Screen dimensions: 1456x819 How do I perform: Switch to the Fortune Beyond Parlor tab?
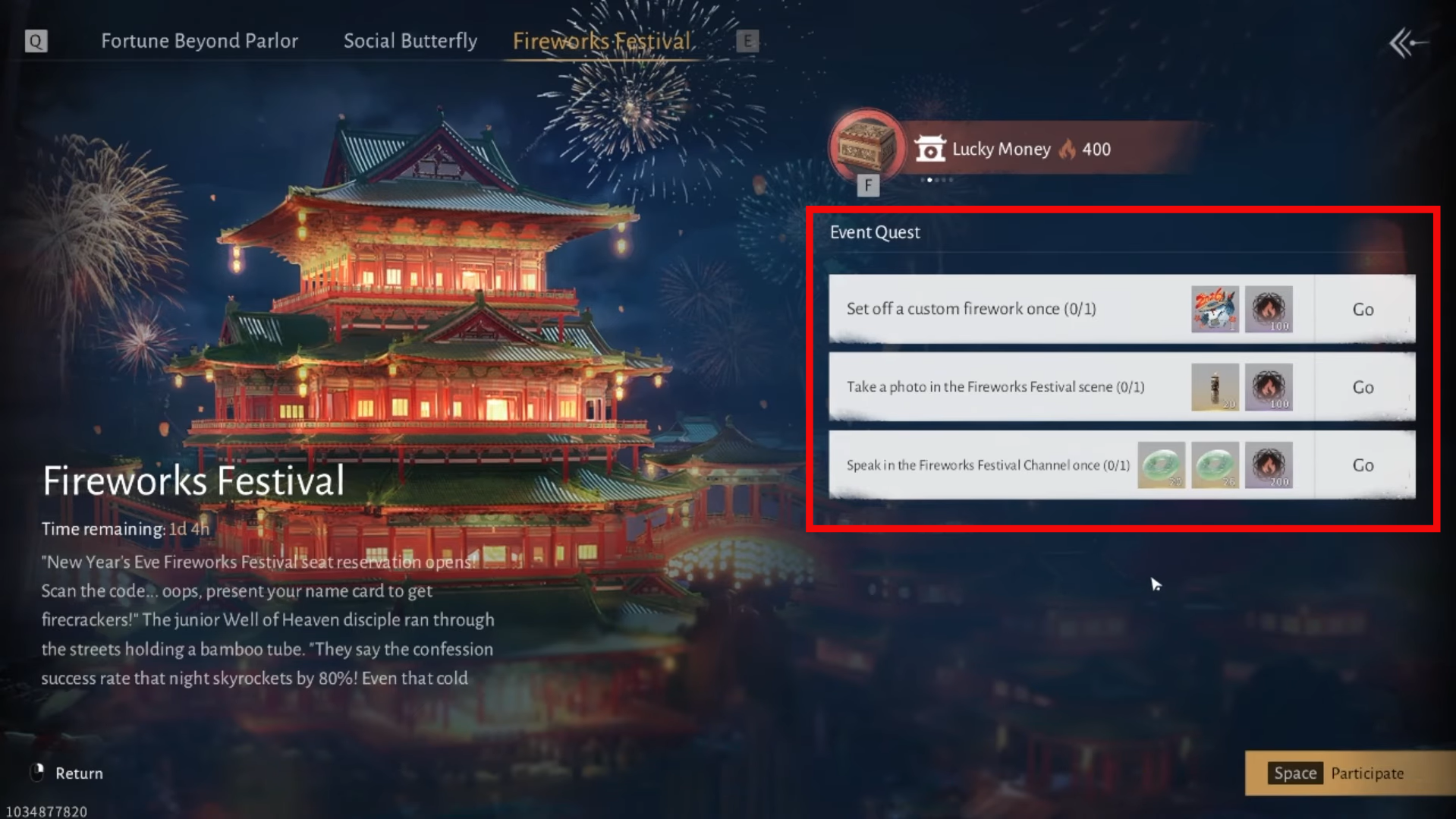coord(200,41)
